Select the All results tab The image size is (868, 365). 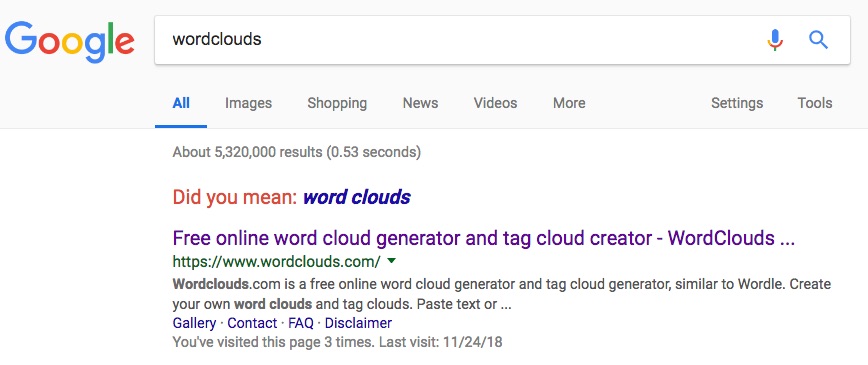click(x=181, y=103)
